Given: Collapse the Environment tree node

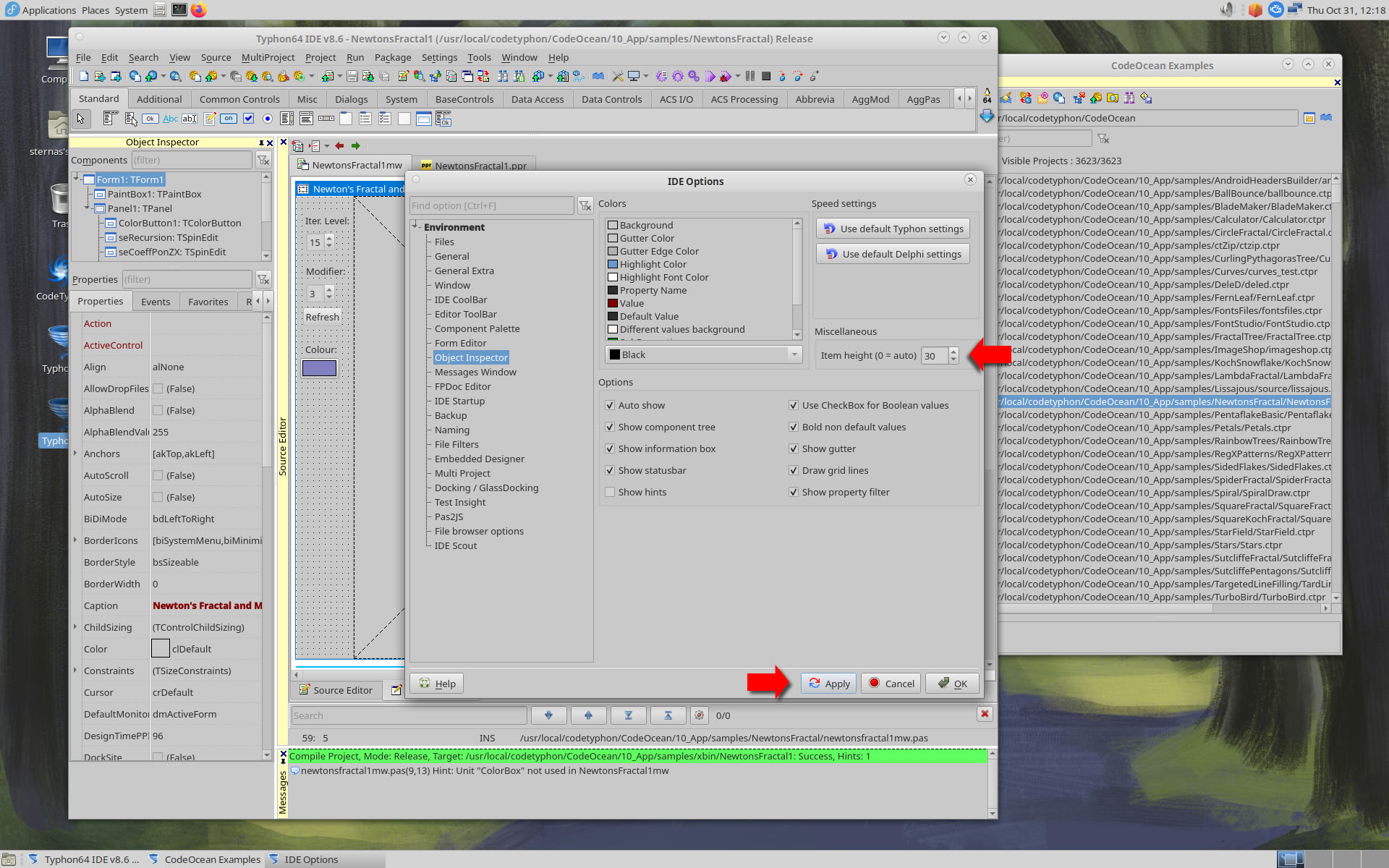Looking at the screenshot, I should pos(416,226).
